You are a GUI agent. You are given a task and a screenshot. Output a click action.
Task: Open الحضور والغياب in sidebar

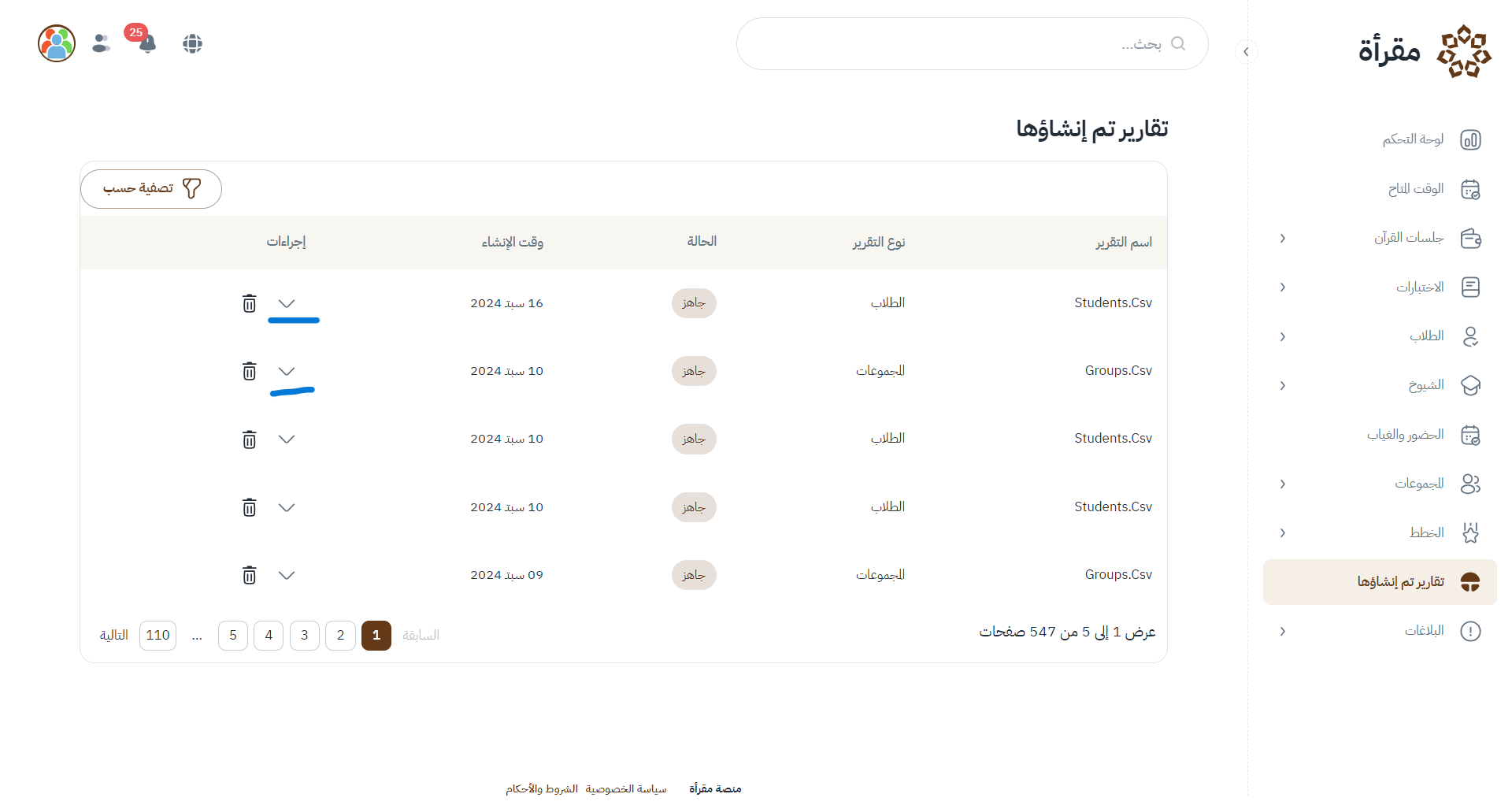1405,435
